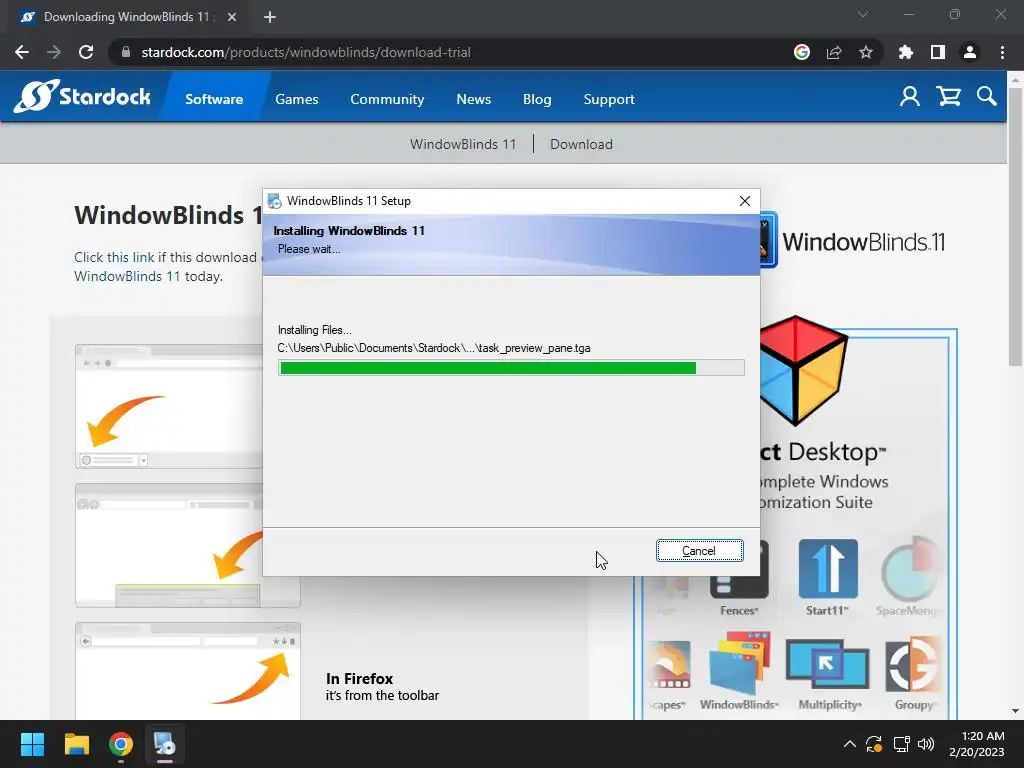Open the network tray icon
The width and height of the screenshot is (1024, 768).
point(901,744)
